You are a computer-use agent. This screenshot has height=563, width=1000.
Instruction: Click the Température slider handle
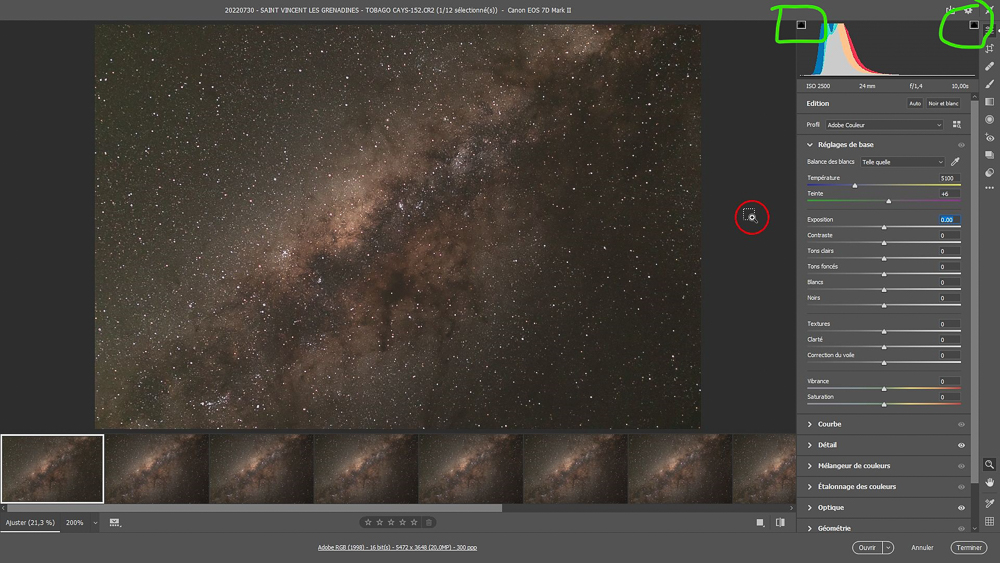point(855,186)
